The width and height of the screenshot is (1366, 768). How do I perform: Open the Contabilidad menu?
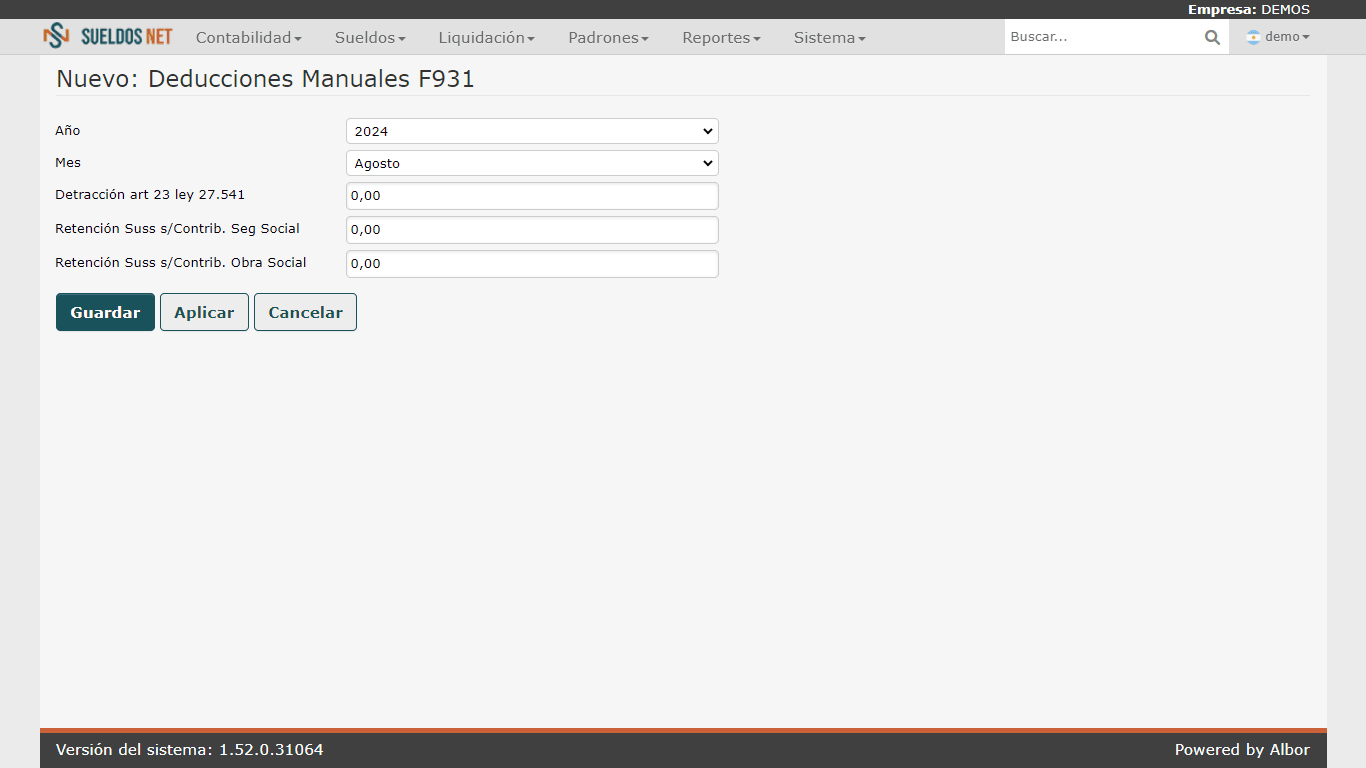[249, 37]
